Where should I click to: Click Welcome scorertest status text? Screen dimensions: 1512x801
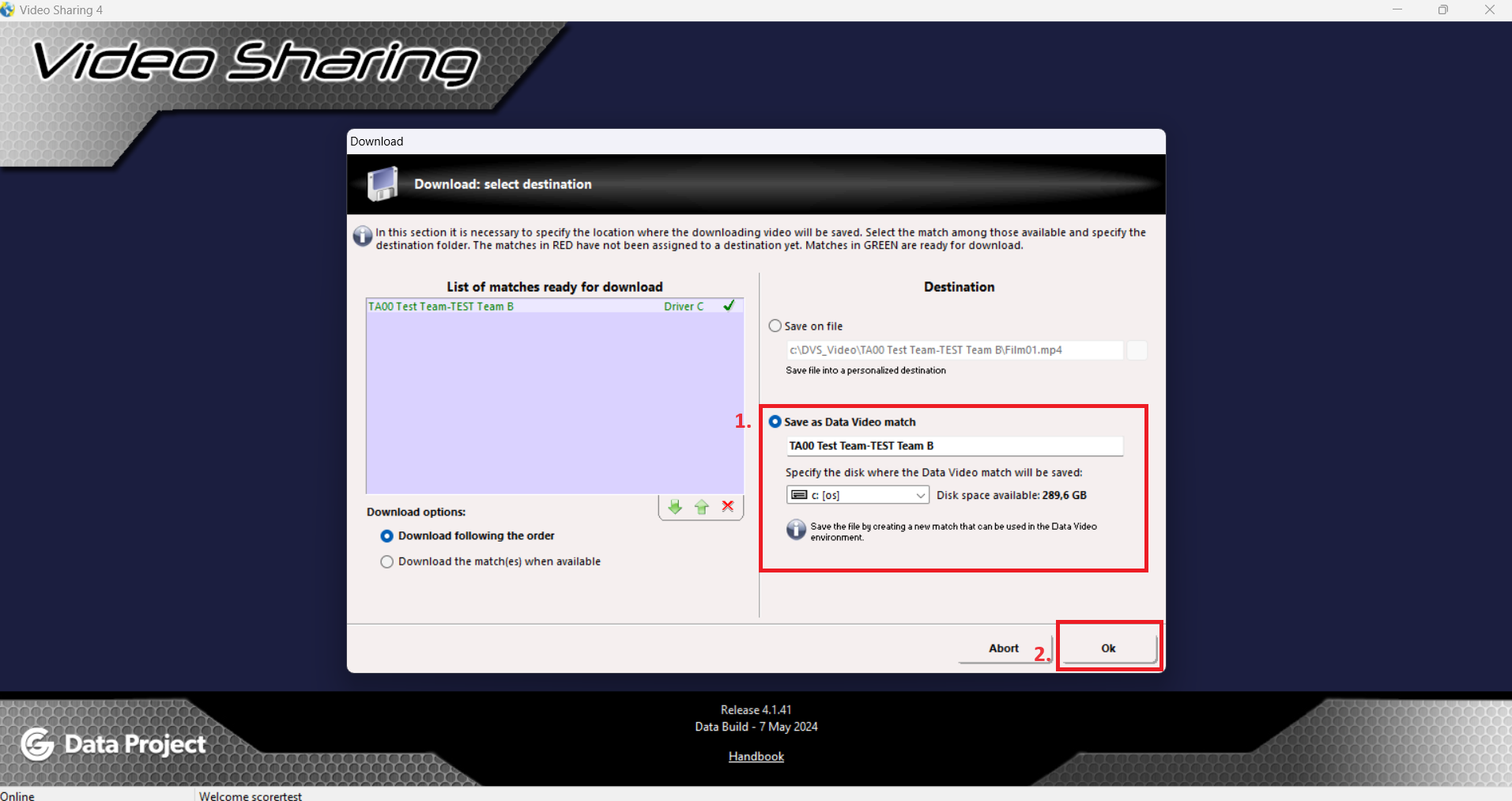[x=251, y=795]
